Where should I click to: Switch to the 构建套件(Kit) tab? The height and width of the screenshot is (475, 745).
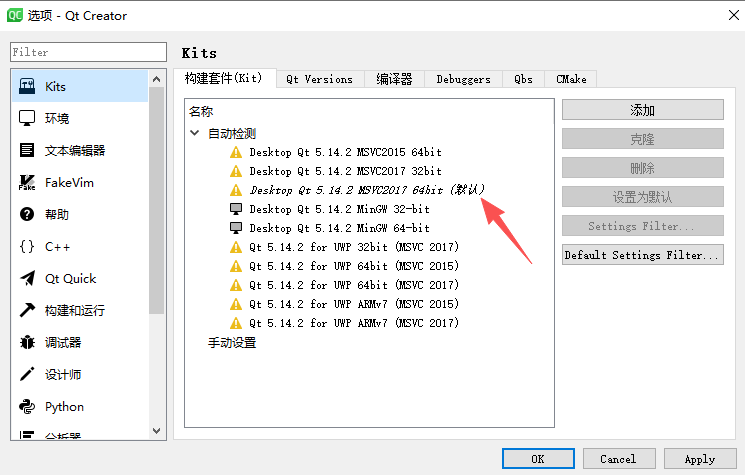click(224, 78)
